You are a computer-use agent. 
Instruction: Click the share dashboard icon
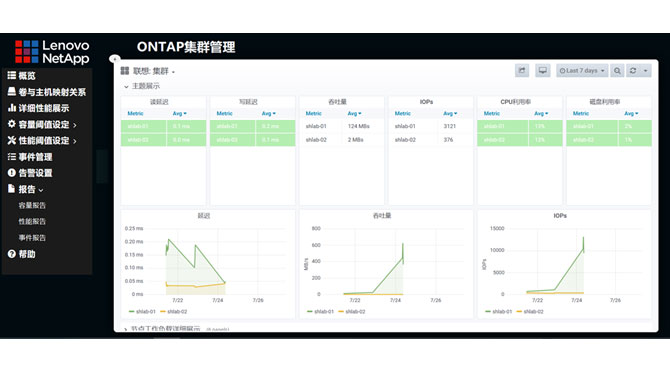(522, 70)
